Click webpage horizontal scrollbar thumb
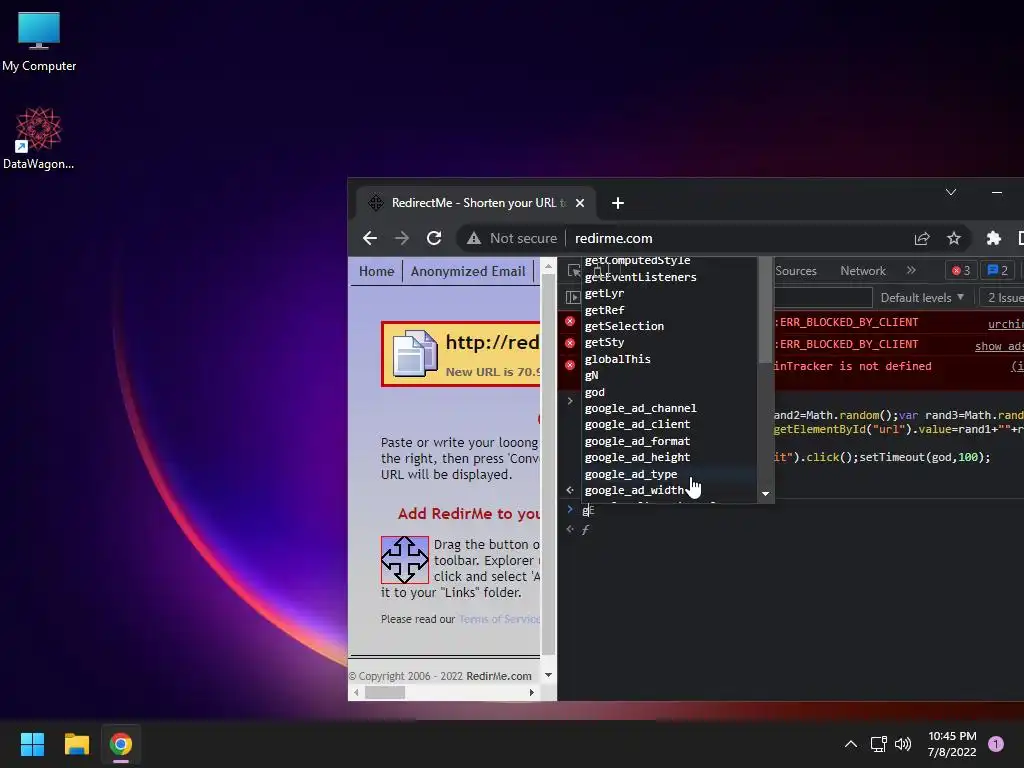 point(385,692)
